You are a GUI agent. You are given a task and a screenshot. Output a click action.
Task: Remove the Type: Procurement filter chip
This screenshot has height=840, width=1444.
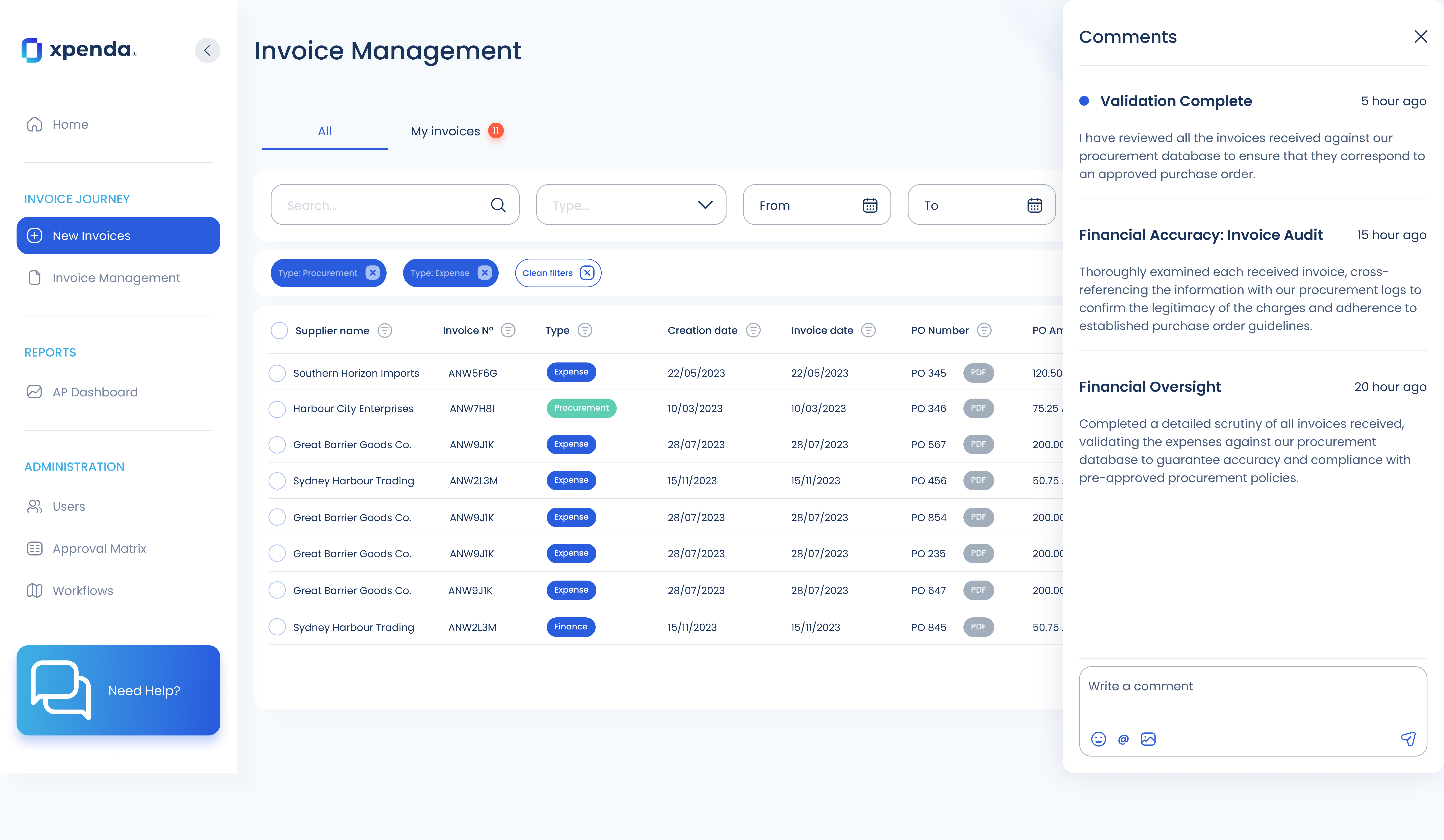coord(372,273)
